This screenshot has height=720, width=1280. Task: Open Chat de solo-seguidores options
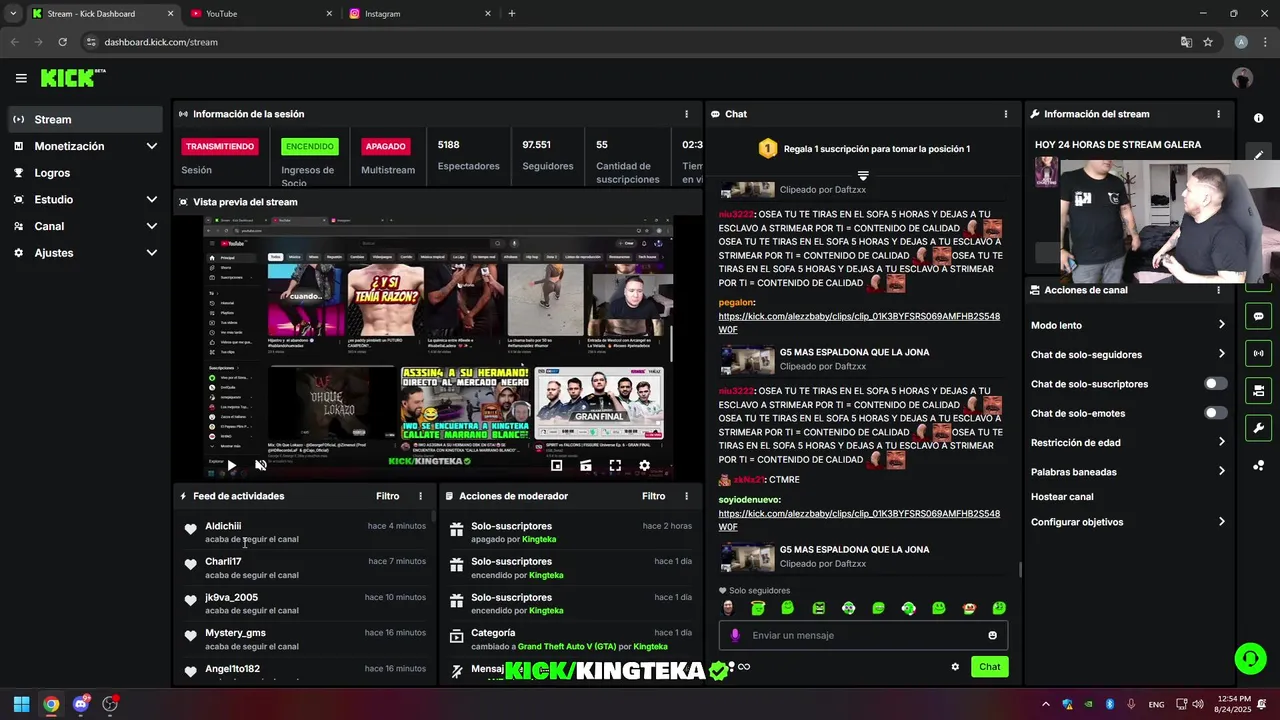point(1128,354)
